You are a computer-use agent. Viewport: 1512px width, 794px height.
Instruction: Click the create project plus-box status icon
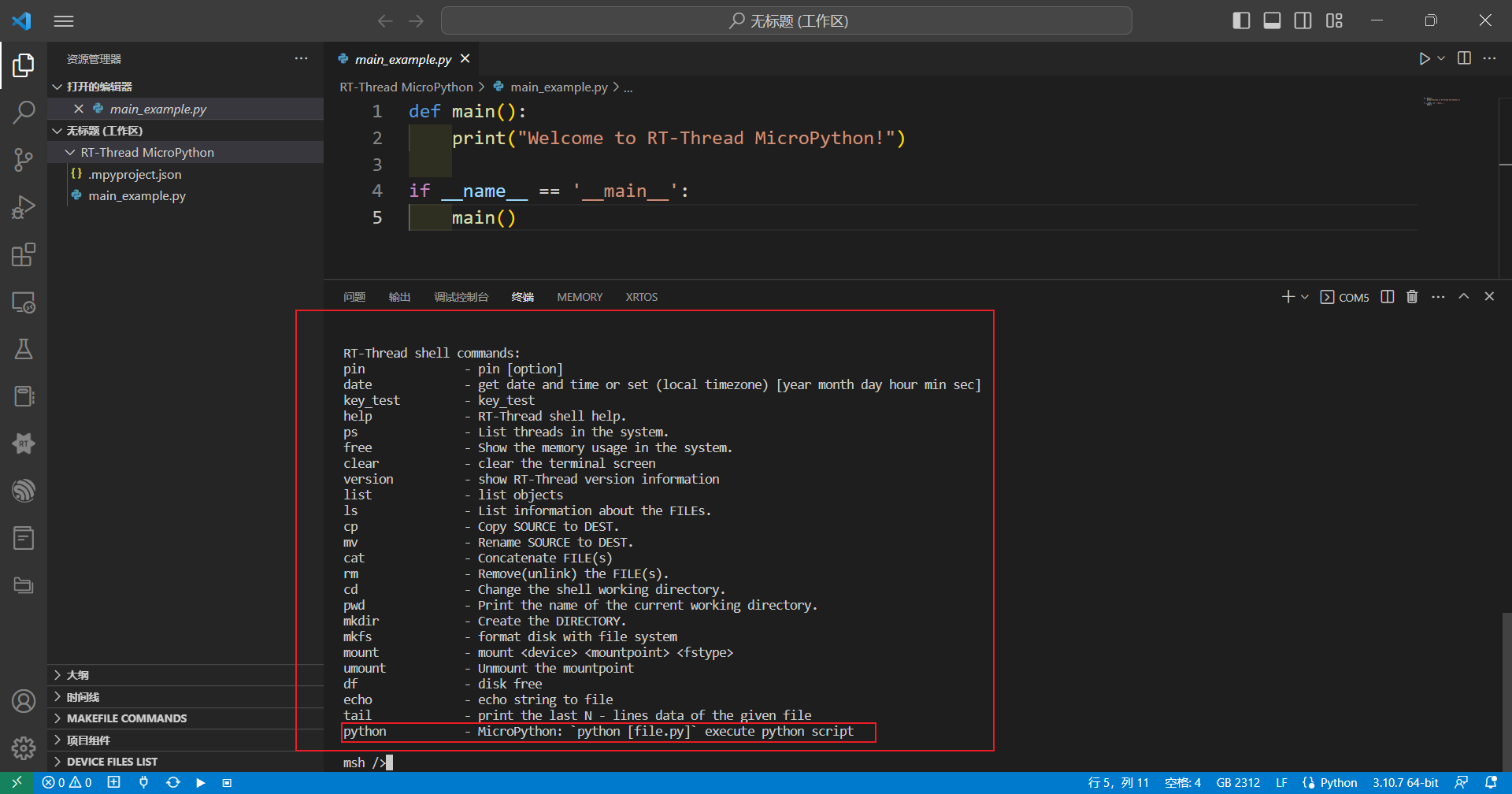pyautogui.click(x=114, y=782)
